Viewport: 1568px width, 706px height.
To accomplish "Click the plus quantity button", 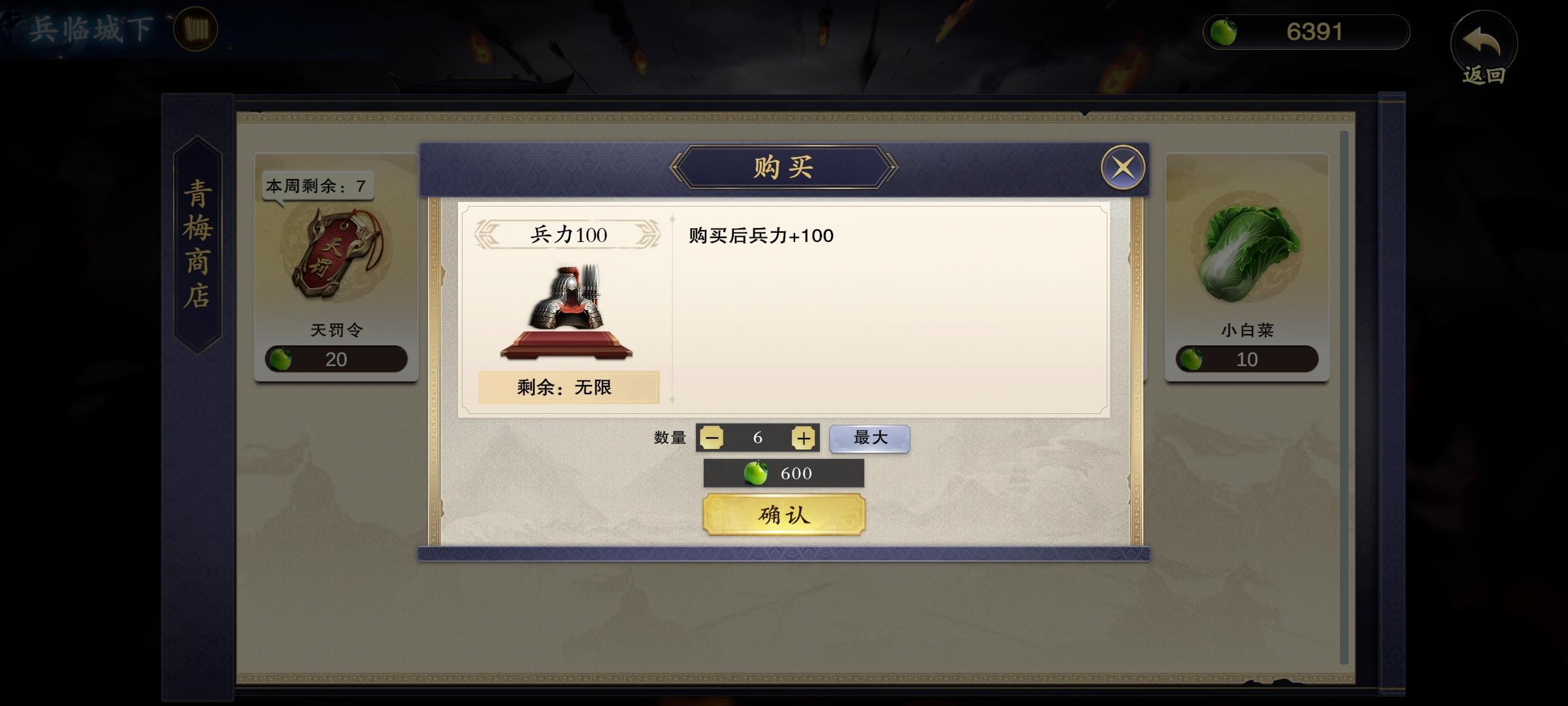I will tap(803, 438).
